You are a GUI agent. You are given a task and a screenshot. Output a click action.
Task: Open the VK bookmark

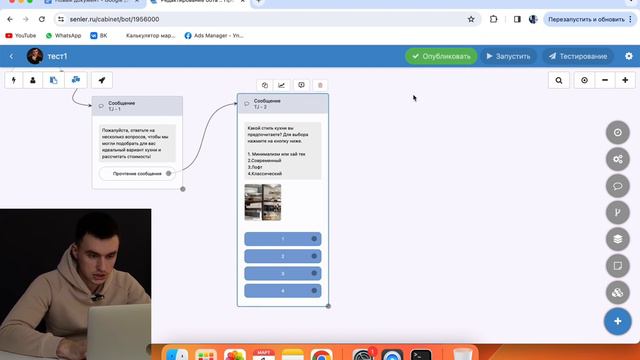pyautogui.click(x=99, y=36)
